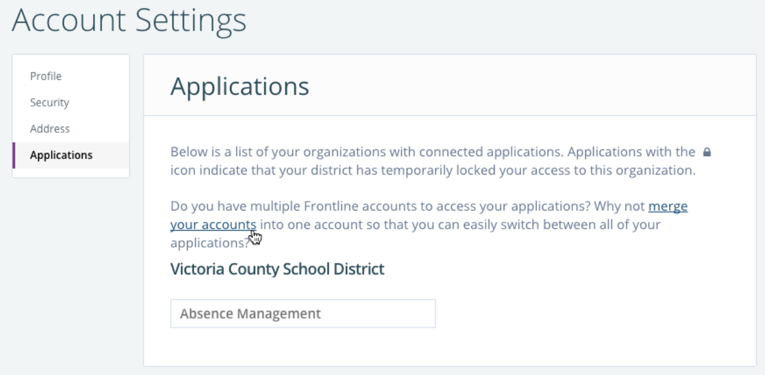765x375 pixels.
Task: Click the text "icon indicate that your district"
Action: click(x=262, y=171)
